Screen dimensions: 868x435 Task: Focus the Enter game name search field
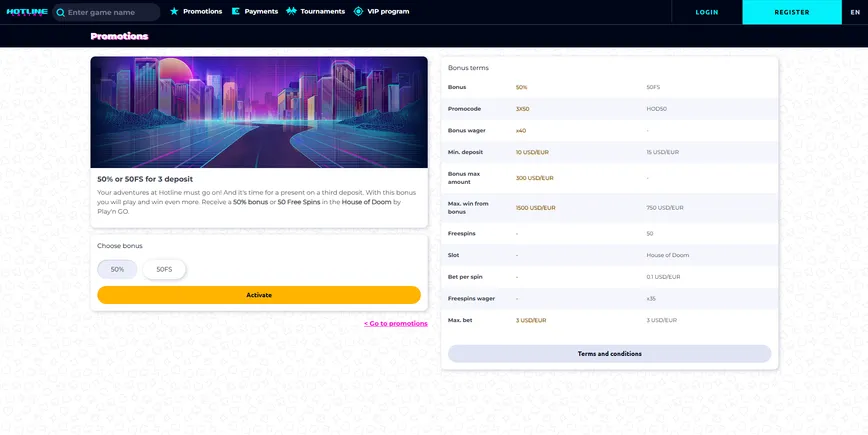point(106,12)
